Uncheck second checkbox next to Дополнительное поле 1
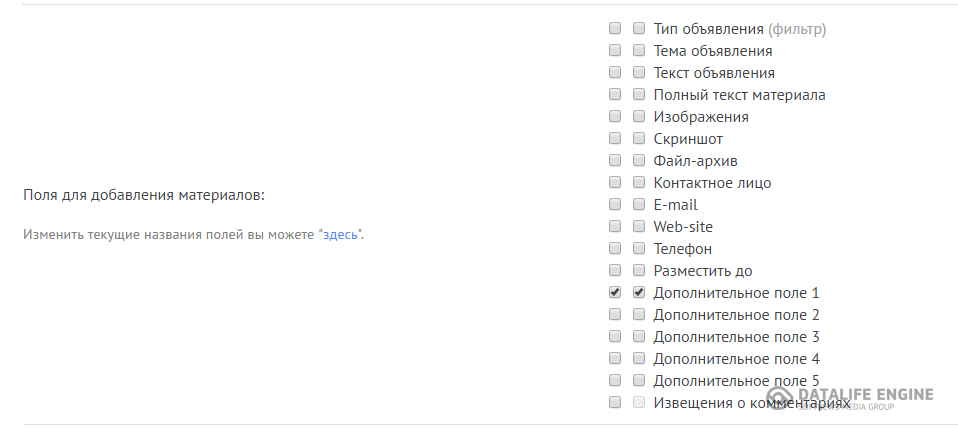The width and height of the screenshot is (958, 429). [638, 292]
